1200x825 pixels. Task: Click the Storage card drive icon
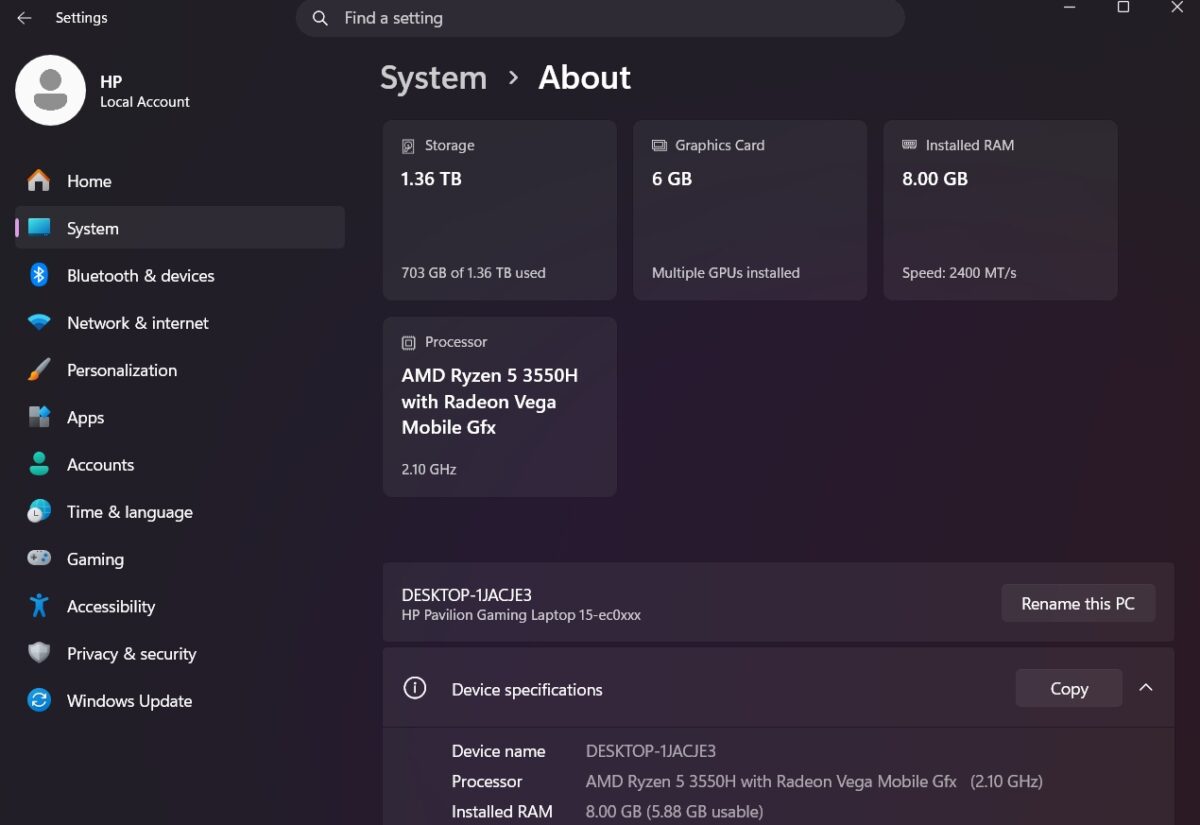coord(408,146)
